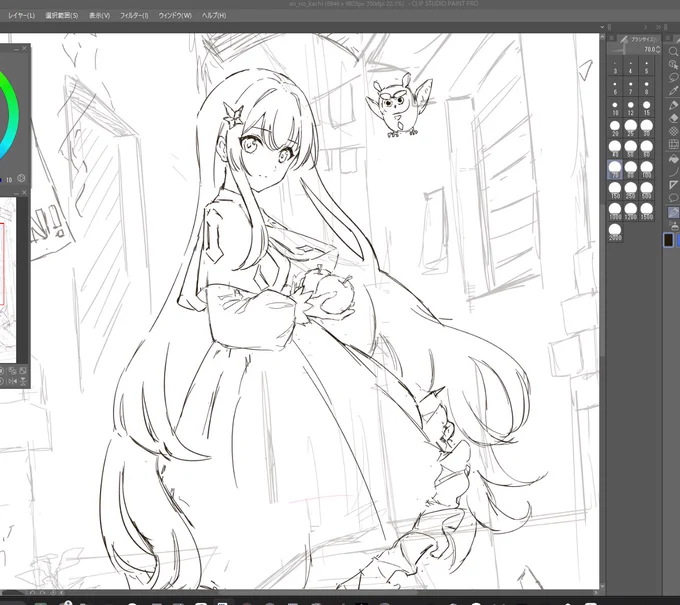Pick the 60 brush size preset
The width and height of the screenshot is (680, 605).
pos(647,149)
